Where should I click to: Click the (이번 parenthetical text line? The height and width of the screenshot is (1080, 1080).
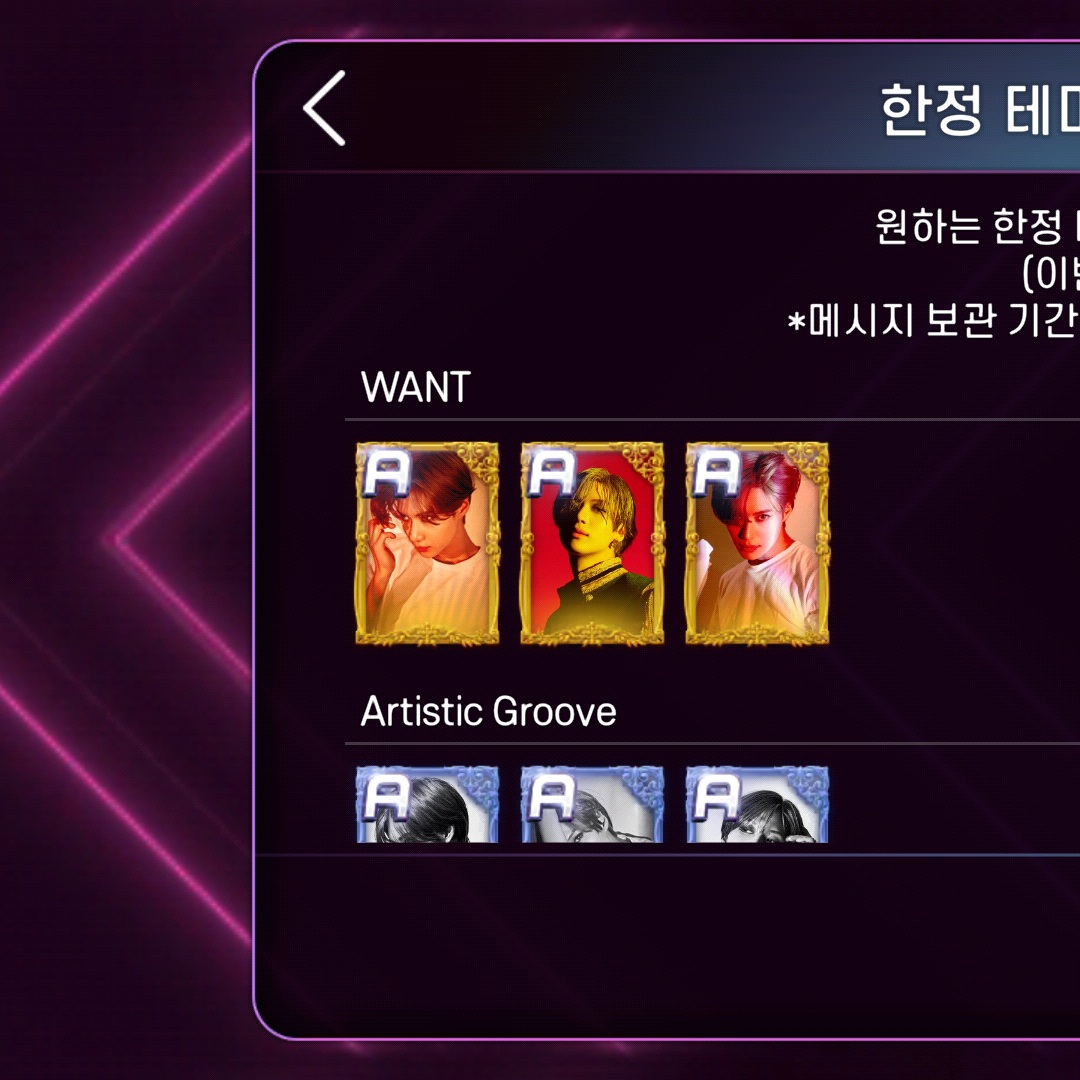coord(1050,273)
